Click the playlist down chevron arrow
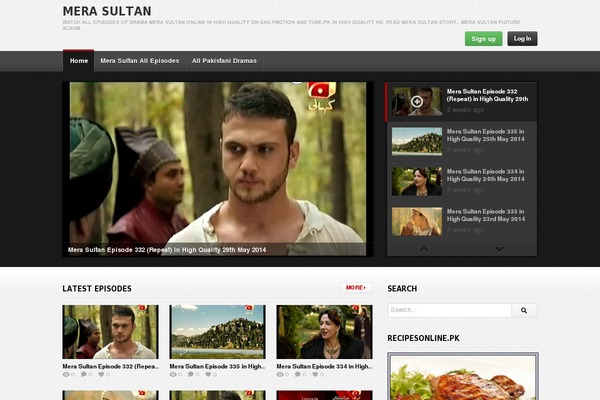Image resolution: width=600 pixels, height=400 pixels. tap(499, 249)
